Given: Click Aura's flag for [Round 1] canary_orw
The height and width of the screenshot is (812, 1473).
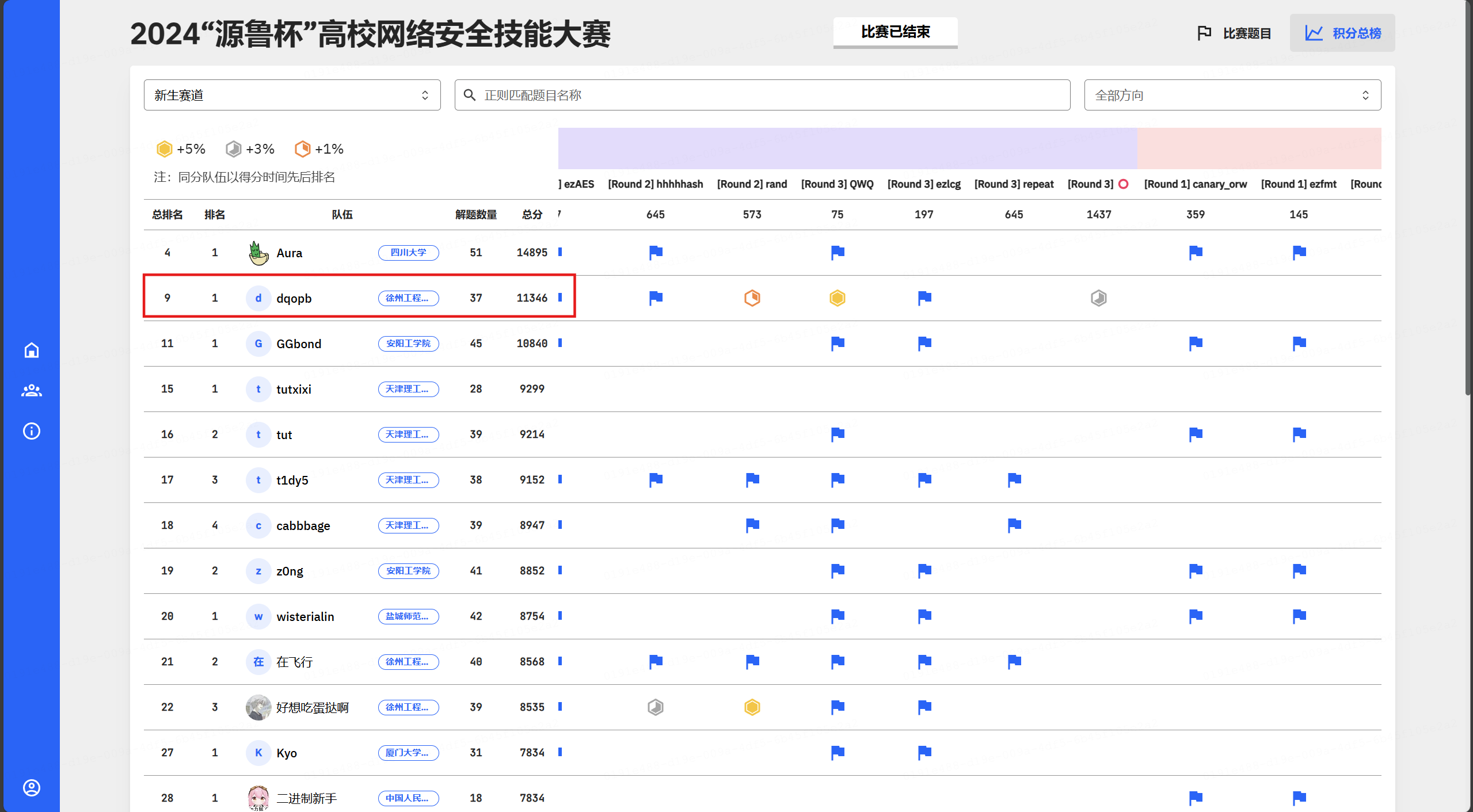Looking at the screenshot, I should pos(1195,253).
